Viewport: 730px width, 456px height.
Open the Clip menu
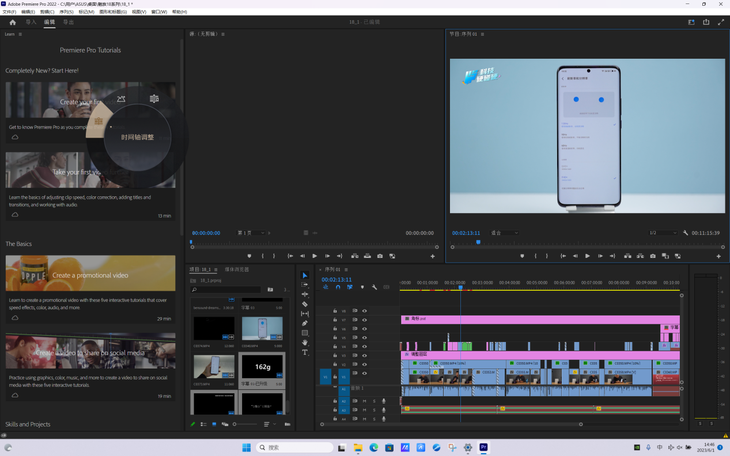pyautogui.click(x=47, y=12)
